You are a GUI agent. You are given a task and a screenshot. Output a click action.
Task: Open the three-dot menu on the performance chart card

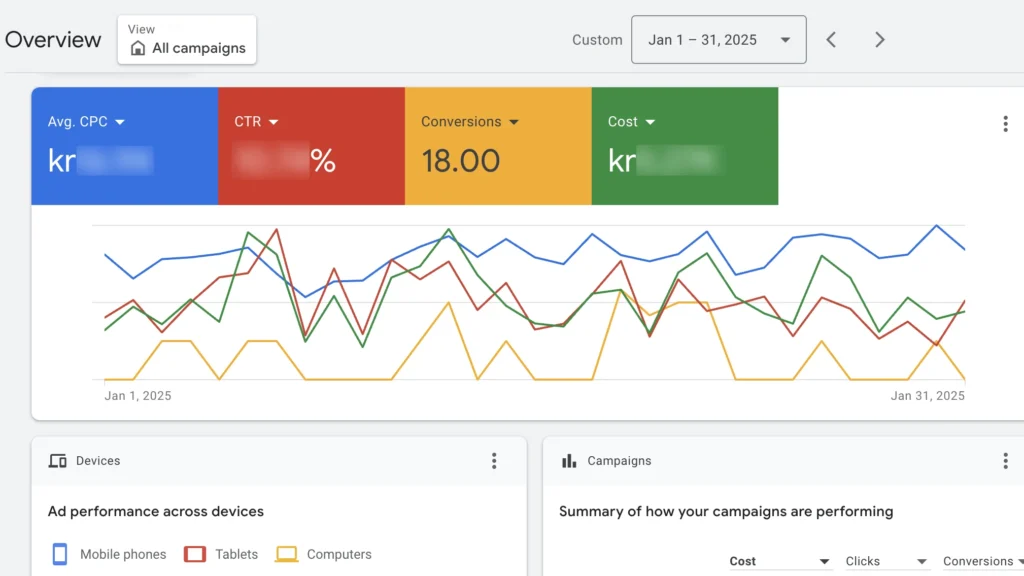click(x=1005, y=123)
